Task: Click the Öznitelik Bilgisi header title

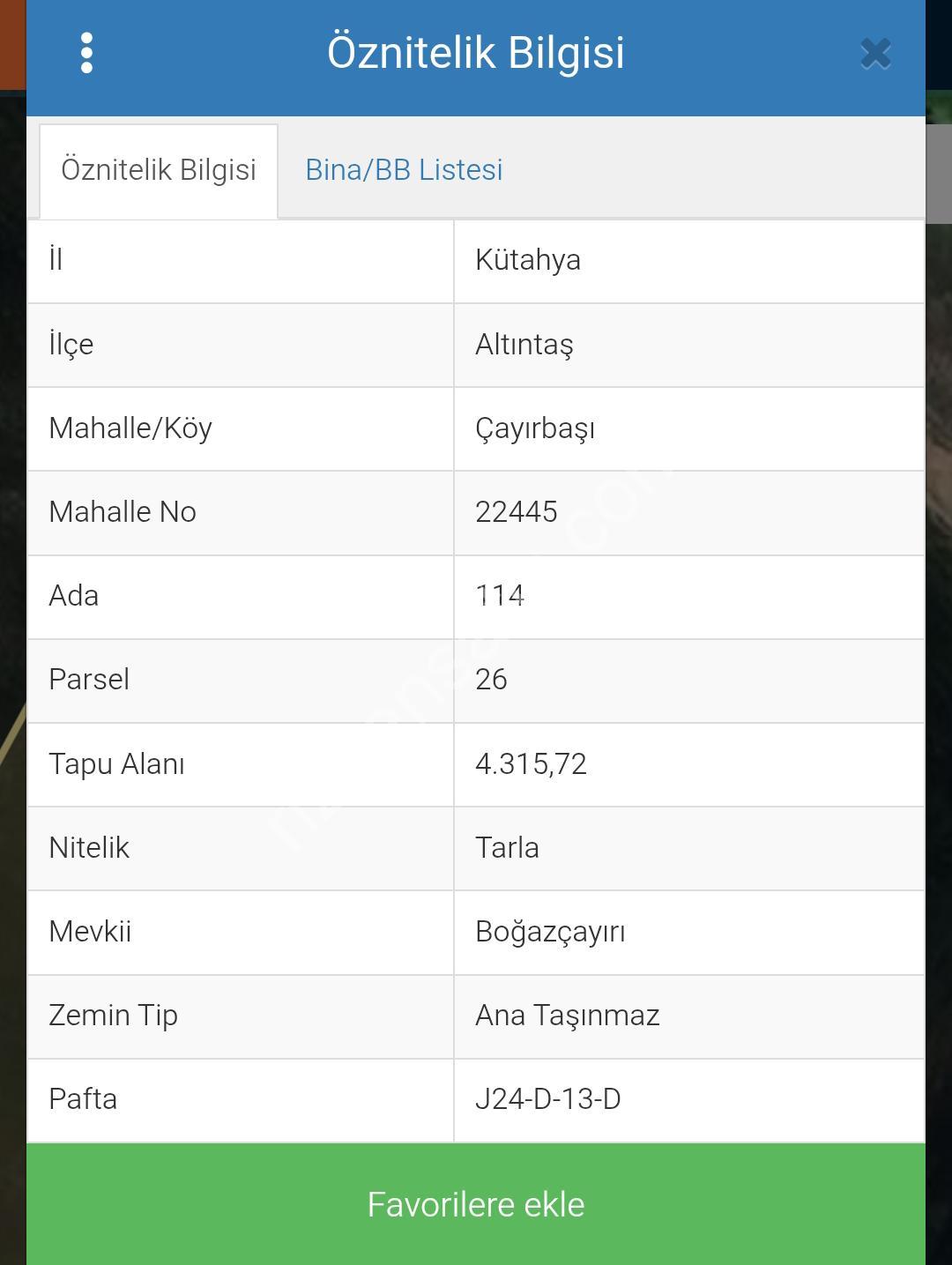Action: point(476,52)
